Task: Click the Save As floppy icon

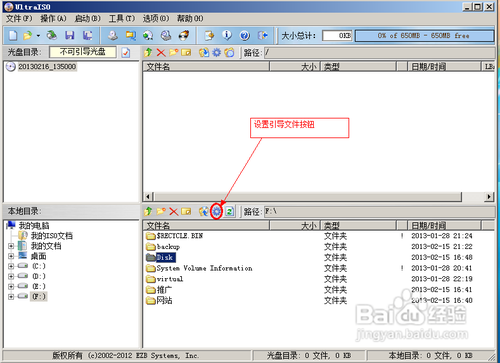Action: [x=88, y=35]
